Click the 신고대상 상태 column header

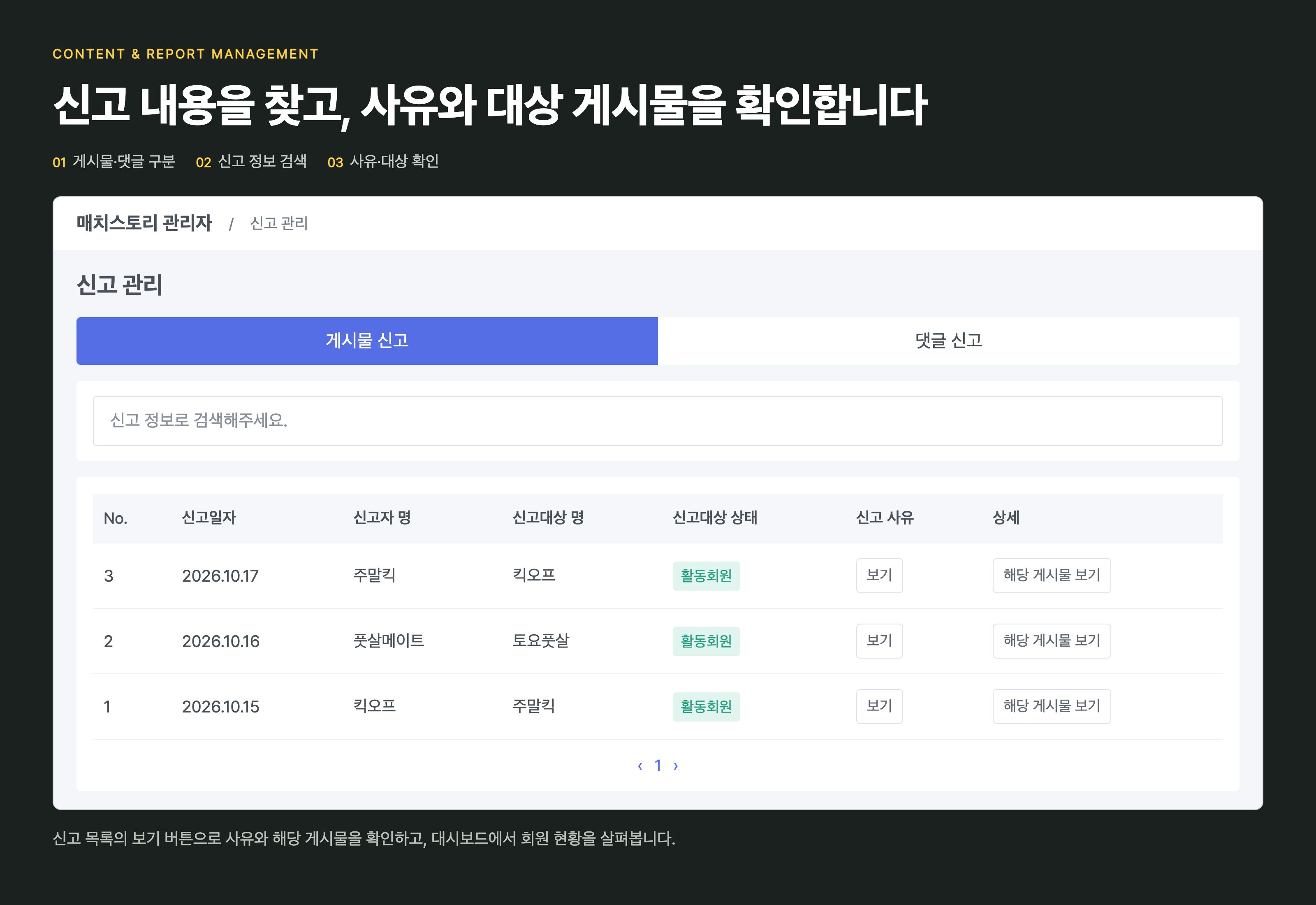[x=715, y=518]
